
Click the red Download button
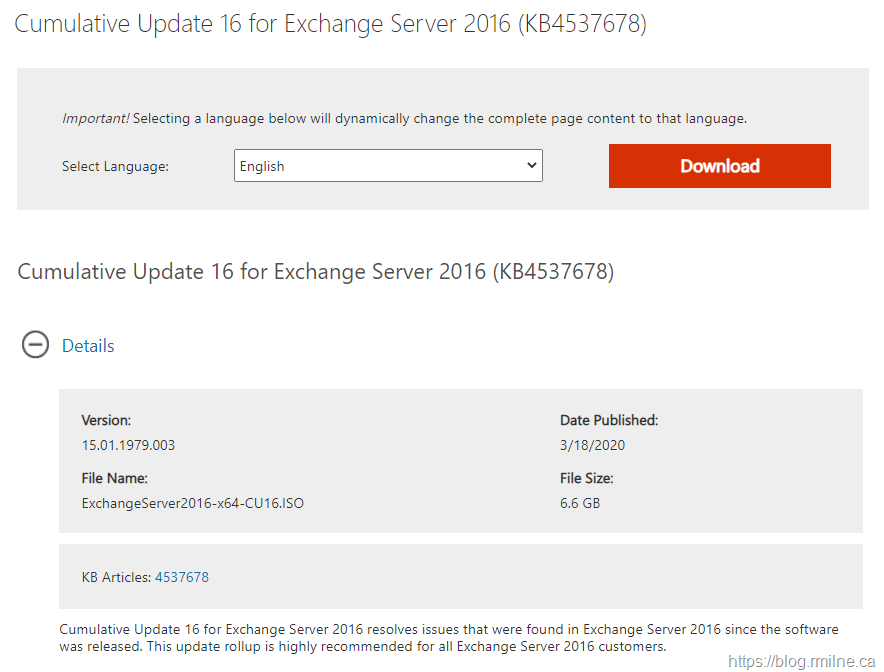pos(719,166)
